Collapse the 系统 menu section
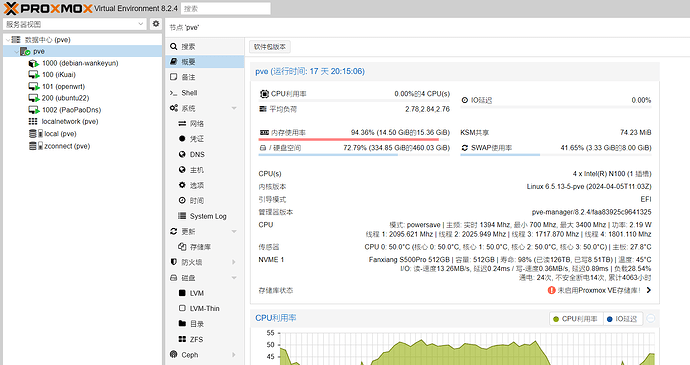 pyautogui.click(x=234, y=108)
